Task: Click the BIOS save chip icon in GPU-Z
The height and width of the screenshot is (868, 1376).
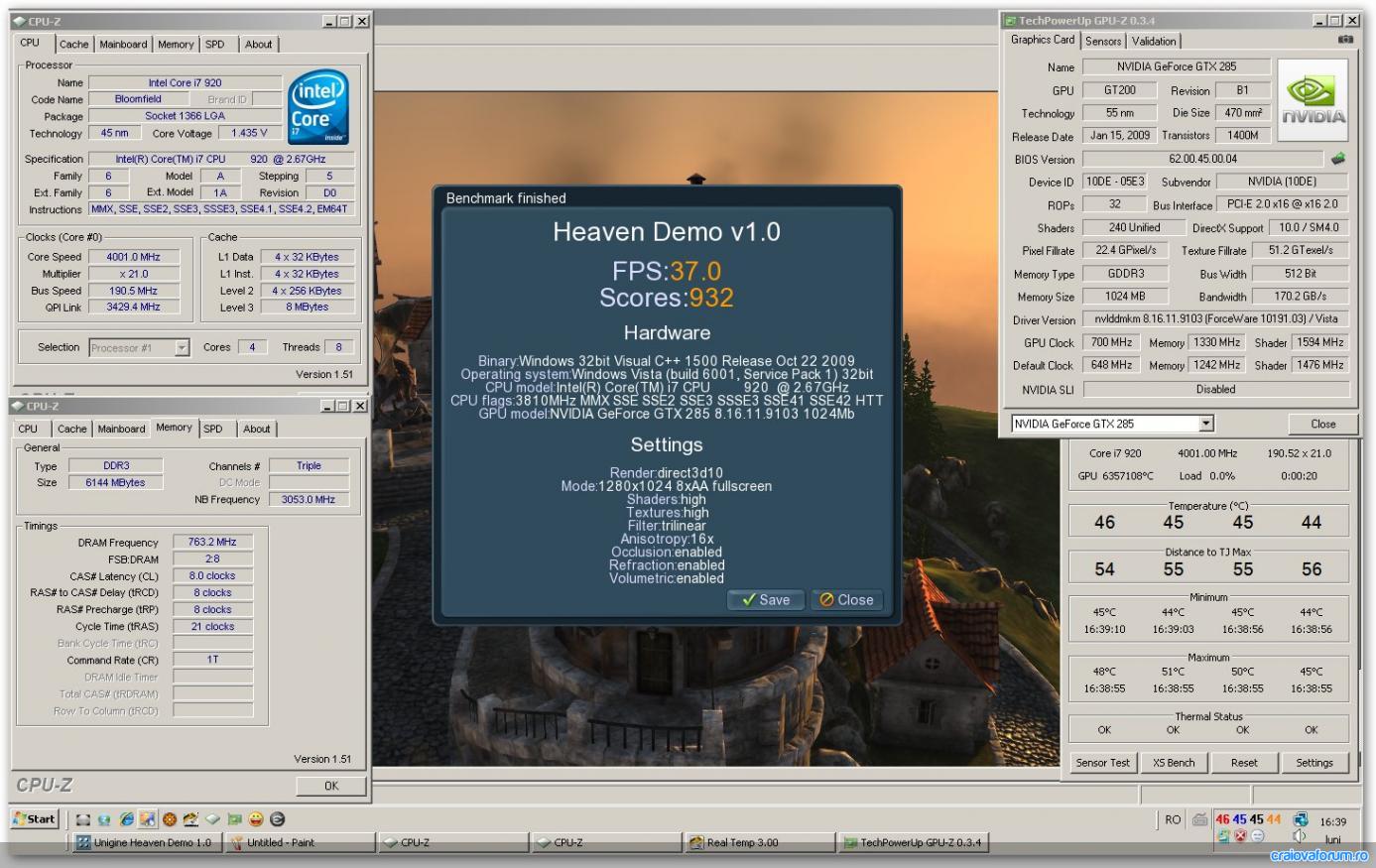Action: pyautogui.click(x=1338, y=159)
